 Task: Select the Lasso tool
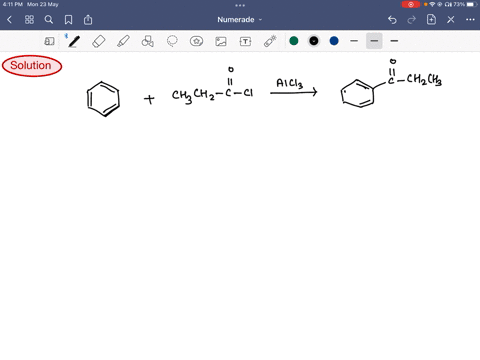[x=172, y=41]
